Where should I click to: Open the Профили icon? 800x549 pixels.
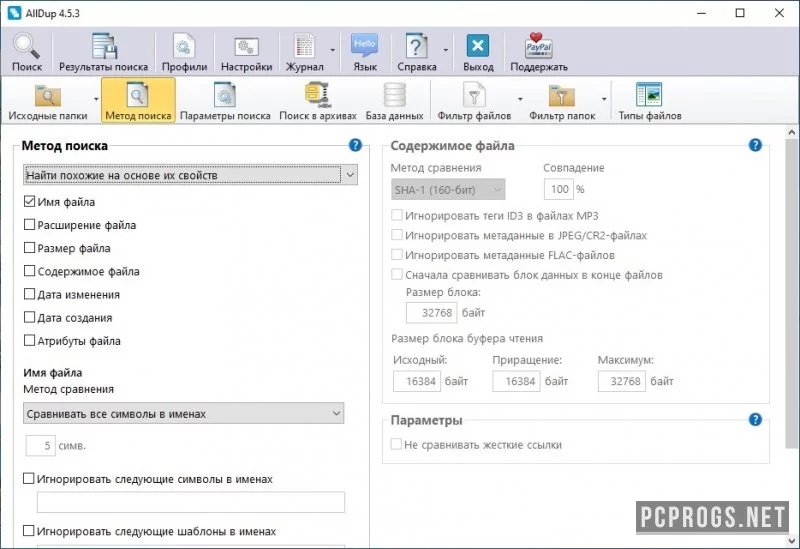[184, 51]
